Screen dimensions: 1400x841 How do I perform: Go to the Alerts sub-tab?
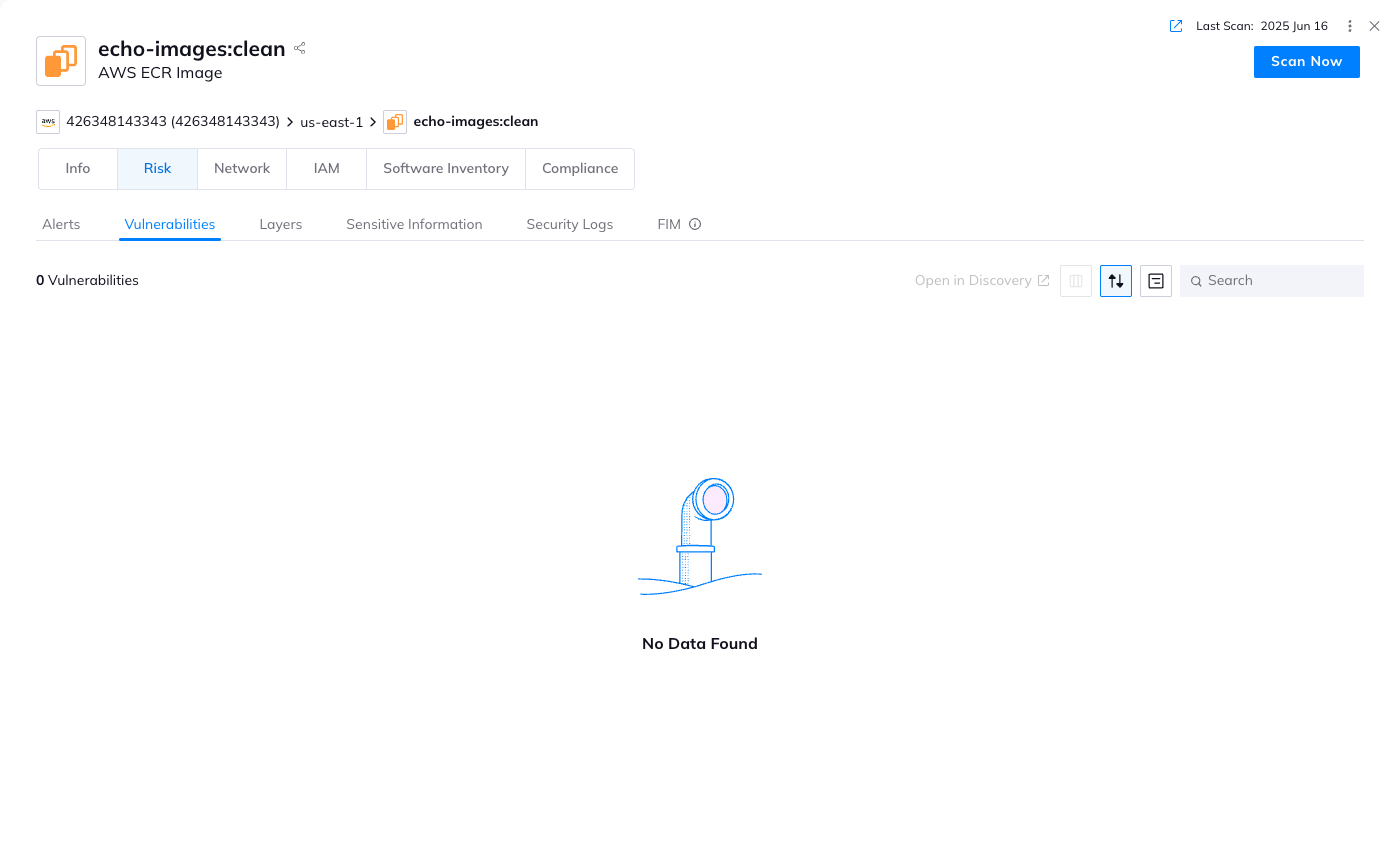click(61, 225)
